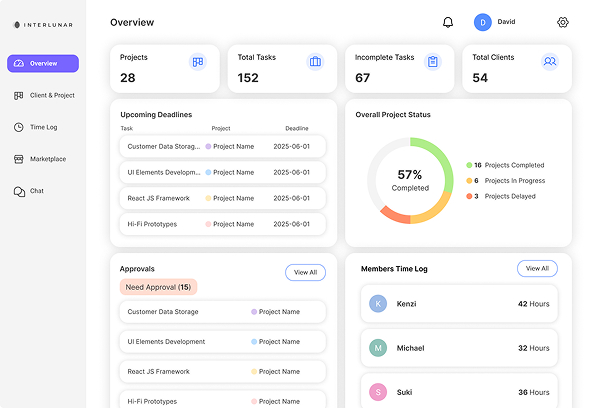Click Suki's 36 Hours value
This screenshot has height=408, width=596.
pos(534,392)
